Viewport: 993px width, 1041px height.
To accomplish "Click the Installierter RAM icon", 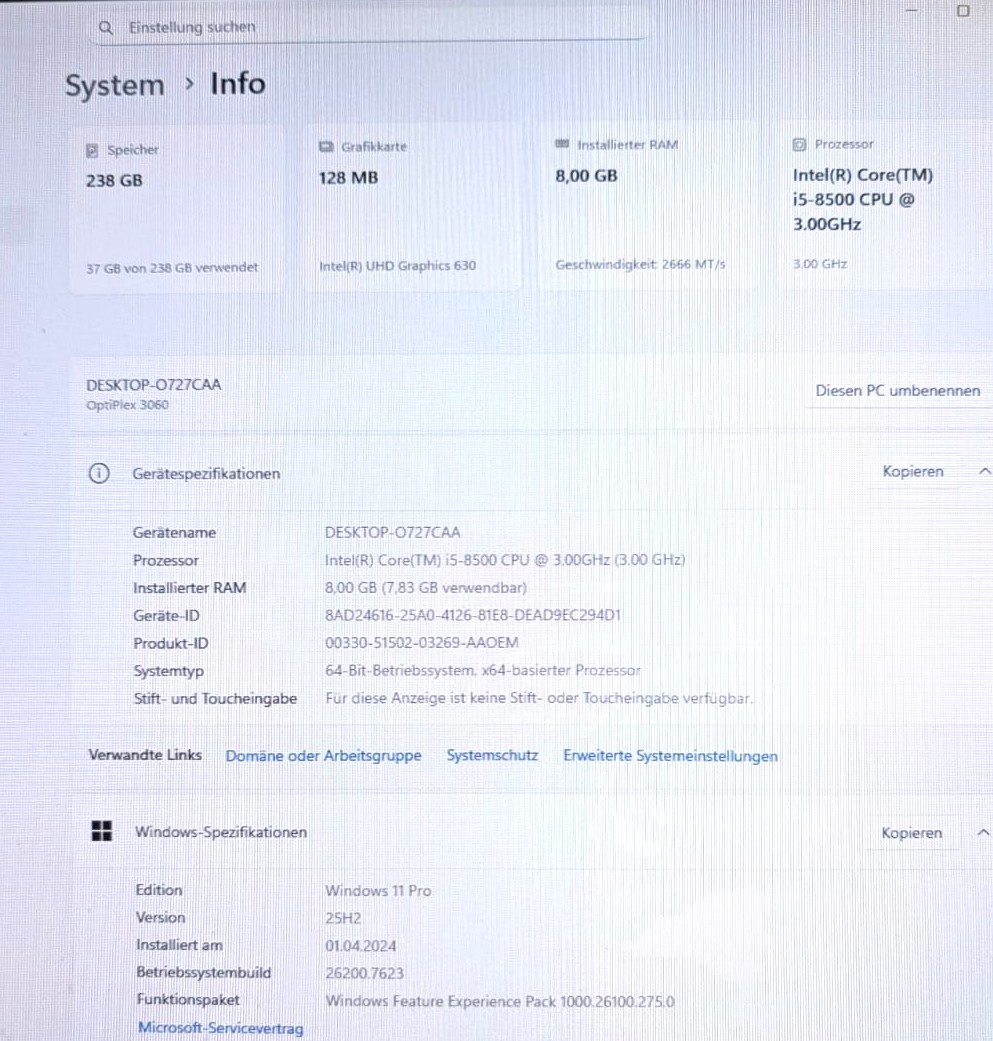I will (562, 144).
